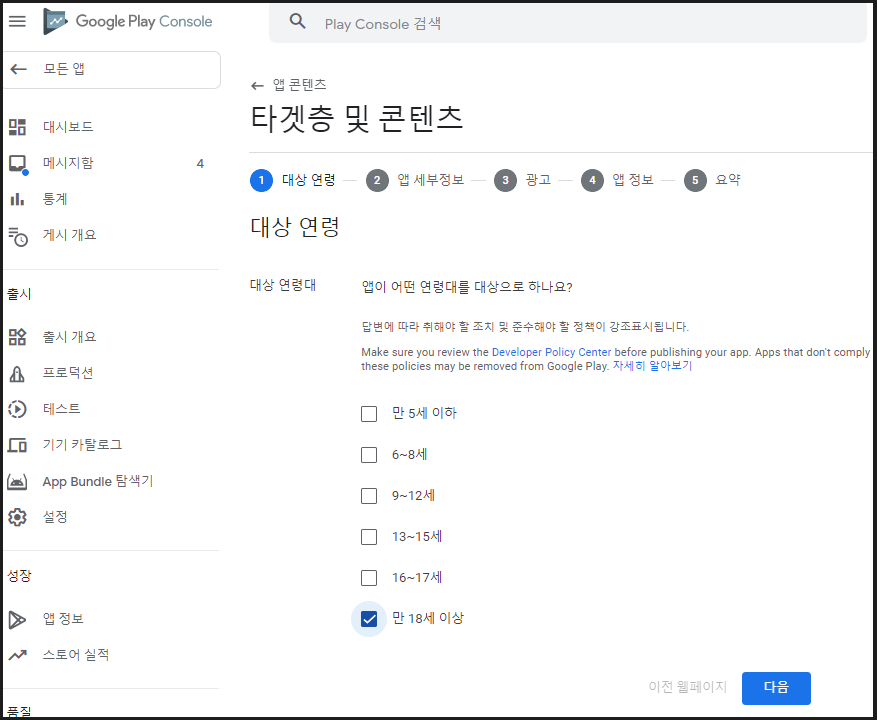The height and width of the screenshot is (720, 877).
Task: Select 스토어 실적 in the sidebar
Action: pyautogui.click(x=76, y=655)
